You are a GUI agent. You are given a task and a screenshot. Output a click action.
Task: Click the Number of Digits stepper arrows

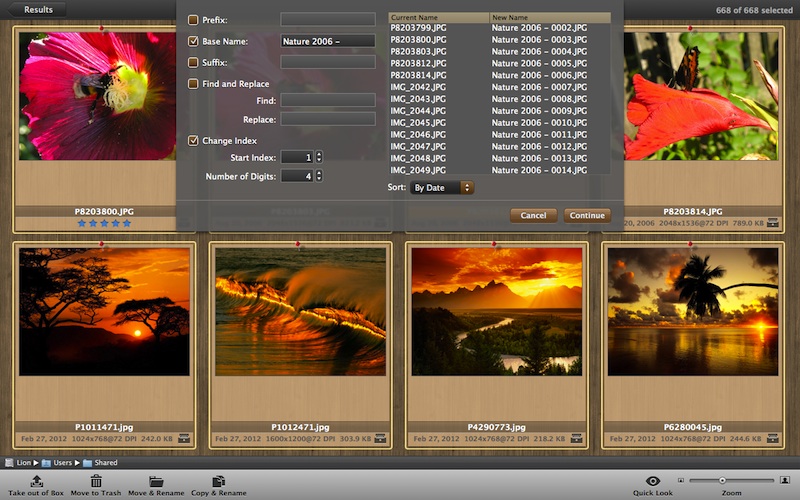coord(319,176)
